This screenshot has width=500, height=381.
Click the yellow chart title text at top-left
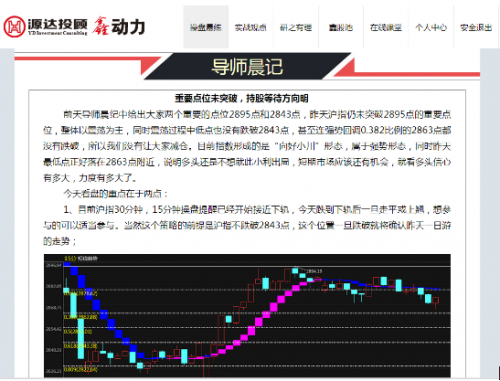tap(81, 258)
